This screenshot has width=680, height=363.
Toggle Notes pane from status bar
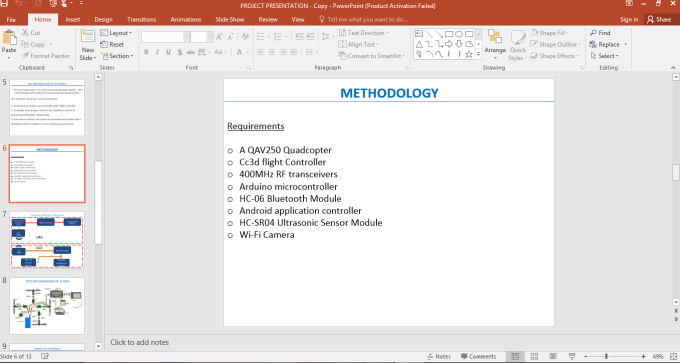(439, 356)
